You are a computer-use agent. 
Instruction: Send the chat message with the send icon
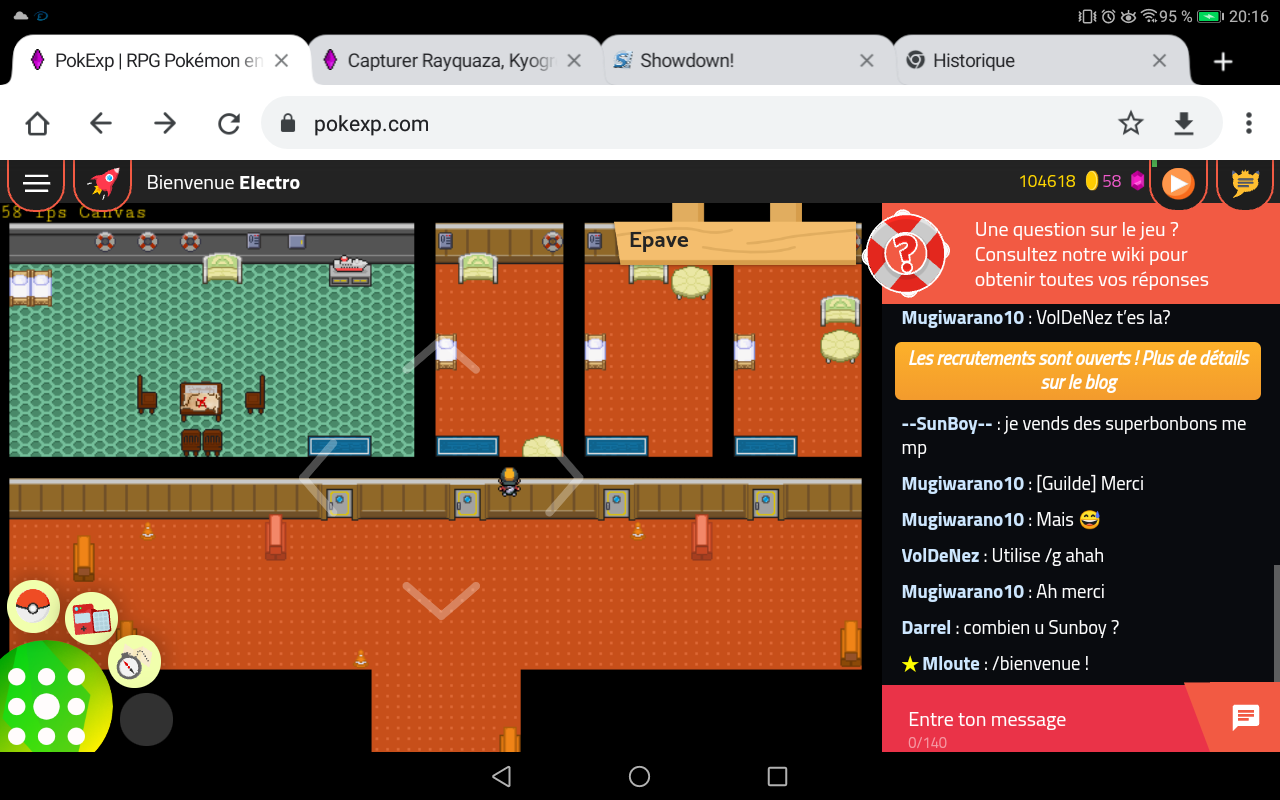point(1245,717)
